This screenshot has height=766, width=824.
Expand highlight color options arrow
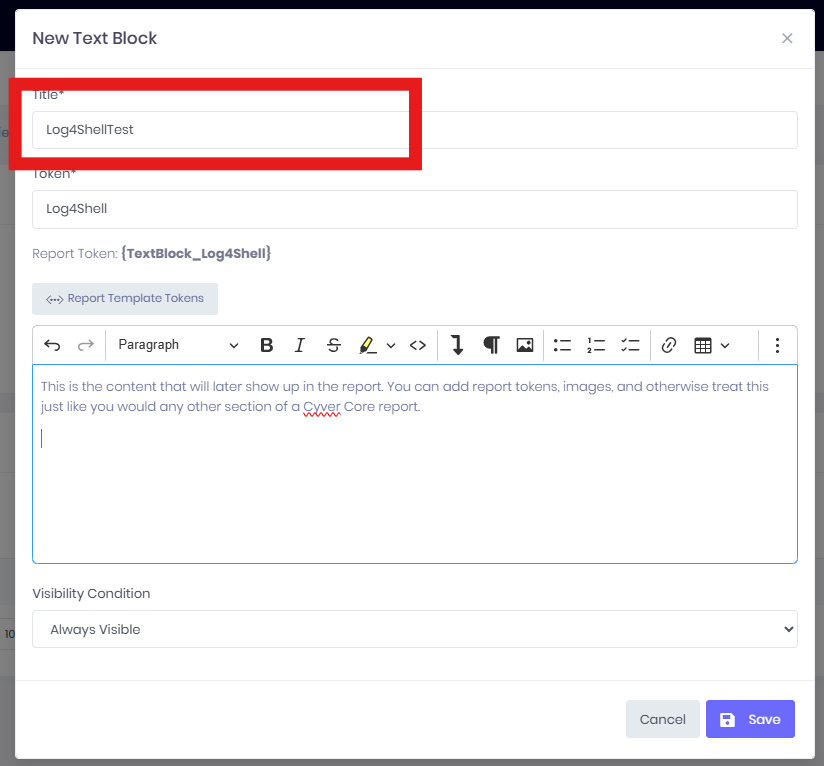click(x=390, y=346)
